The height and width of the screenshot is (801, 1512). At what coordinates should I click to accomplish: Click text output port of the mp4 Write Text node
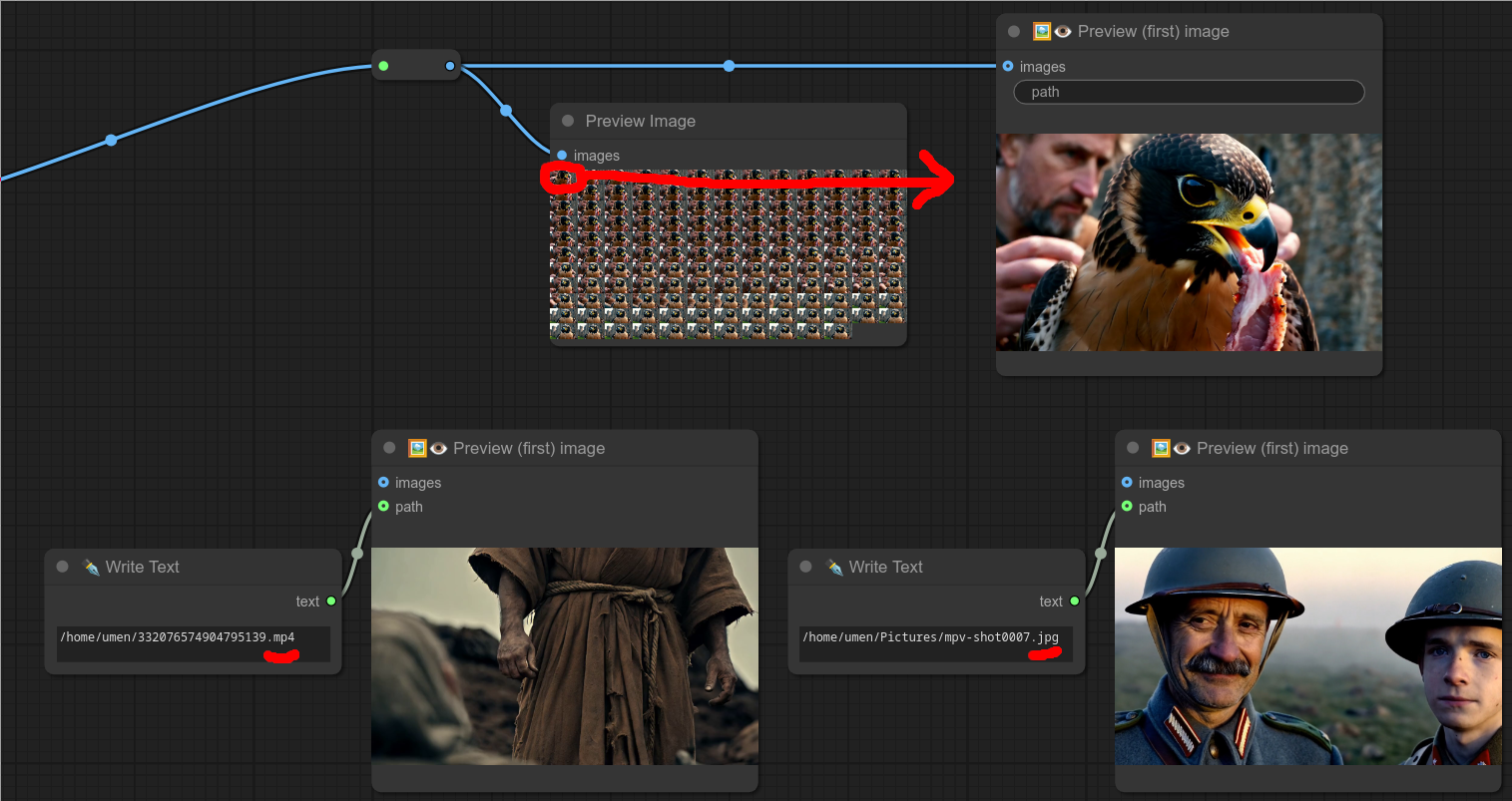point(331,601)
